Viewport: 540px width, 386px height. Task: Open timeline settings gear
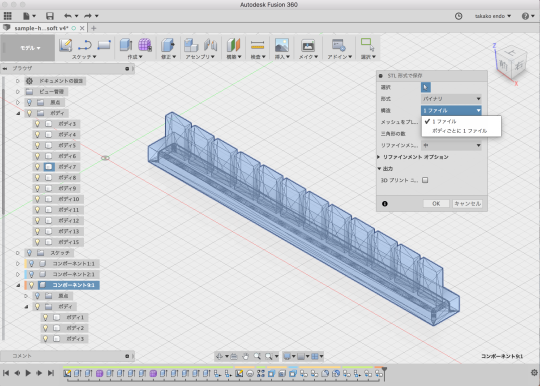point(534,373)
